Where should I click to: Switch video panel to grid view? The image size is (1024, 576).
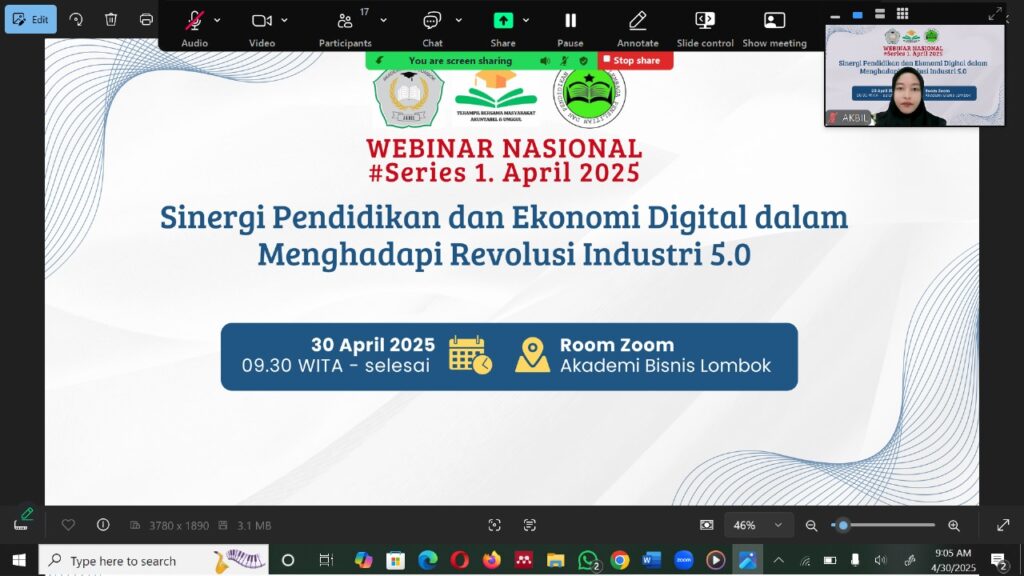coord(903,14)
